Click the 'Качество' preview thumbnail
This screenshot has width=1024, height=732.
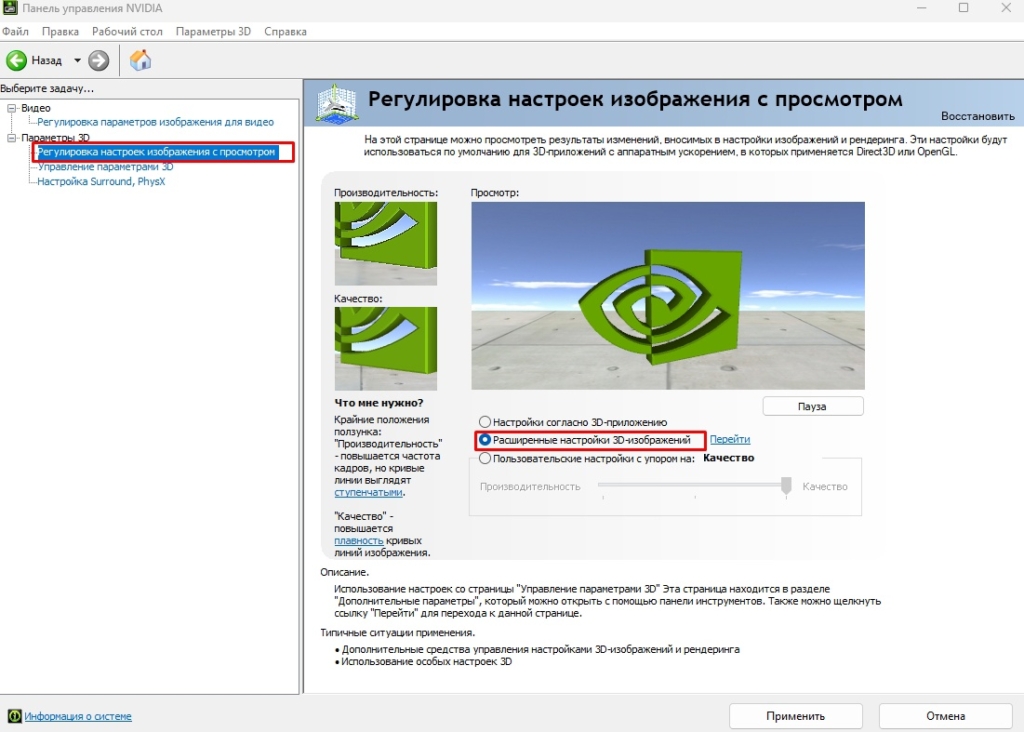click(386, 348)
